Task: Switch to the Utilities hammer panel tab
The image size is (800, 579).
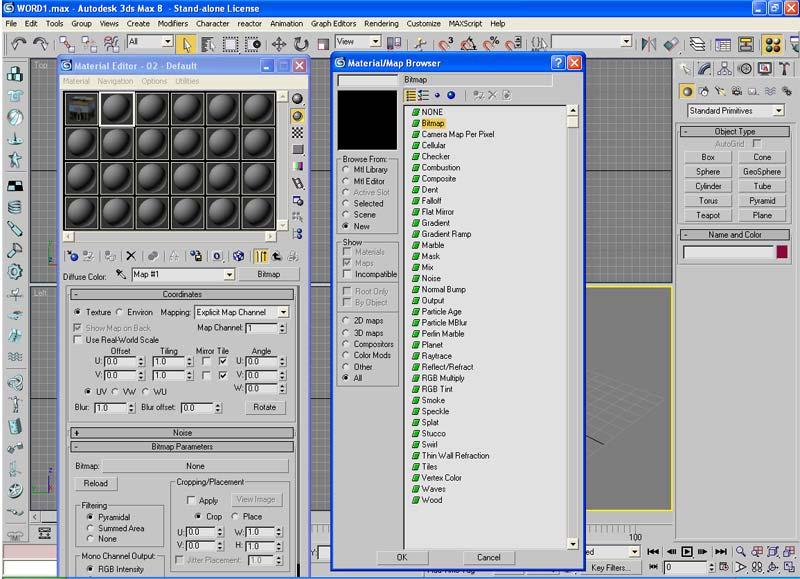Action: [785, 68]
